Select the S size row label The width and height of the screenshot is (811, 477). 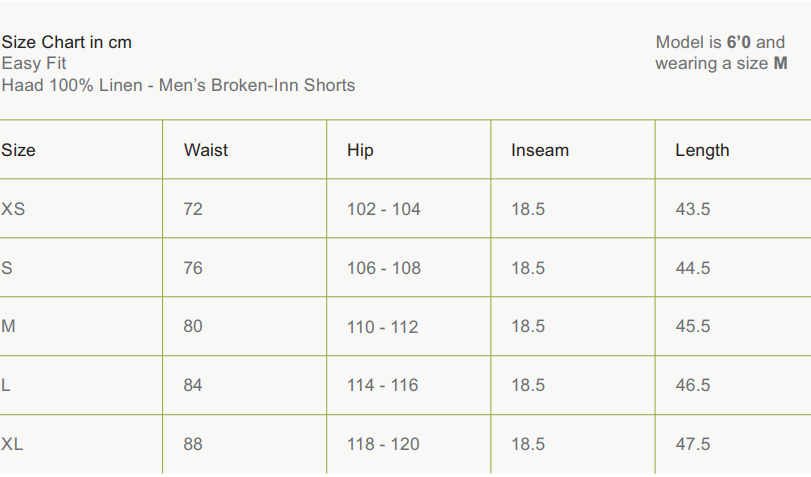coord(7,268)
